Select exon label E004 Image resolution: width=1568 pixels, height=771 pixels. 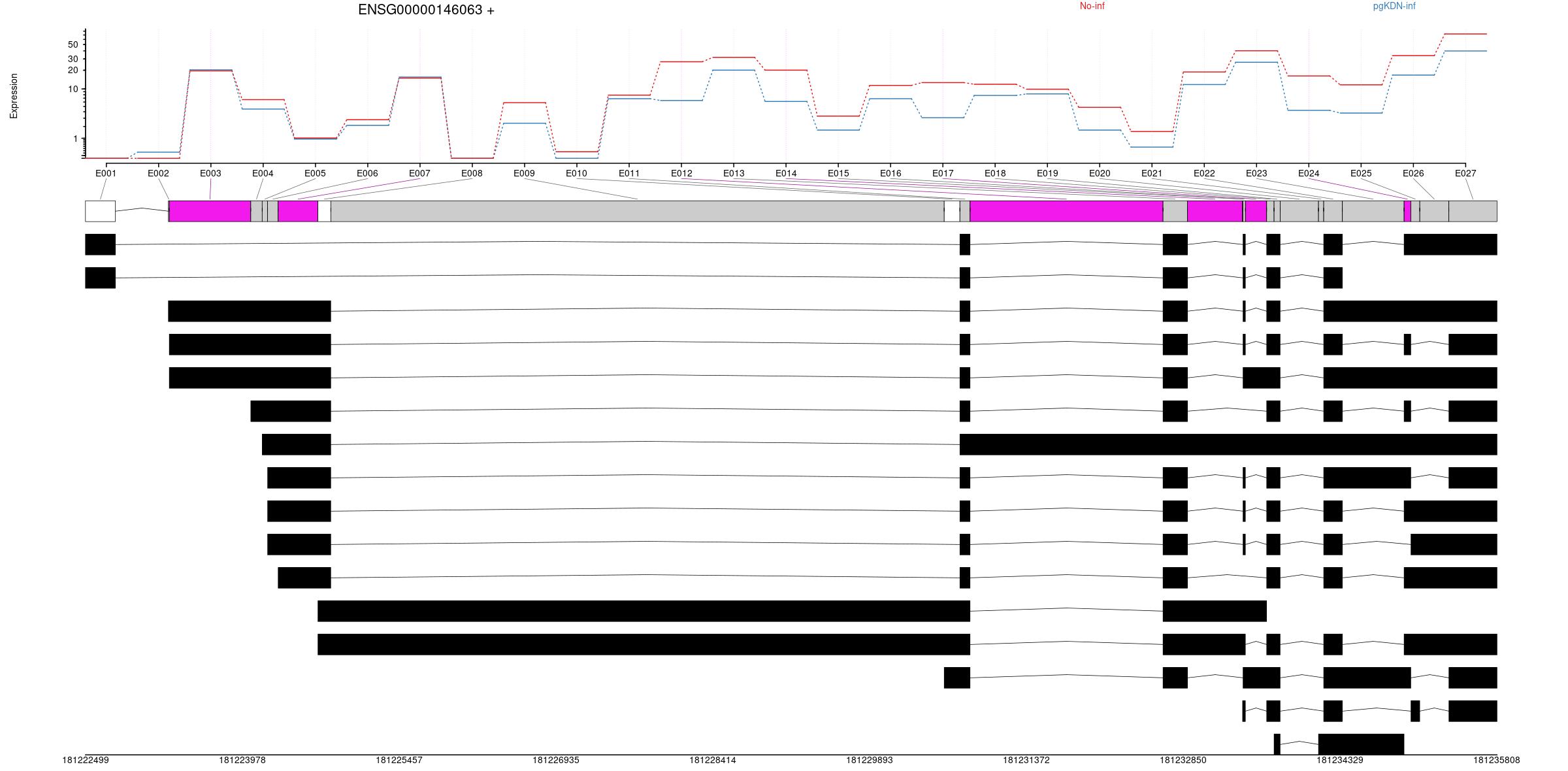pyautogui.click(x=263, y=173)
